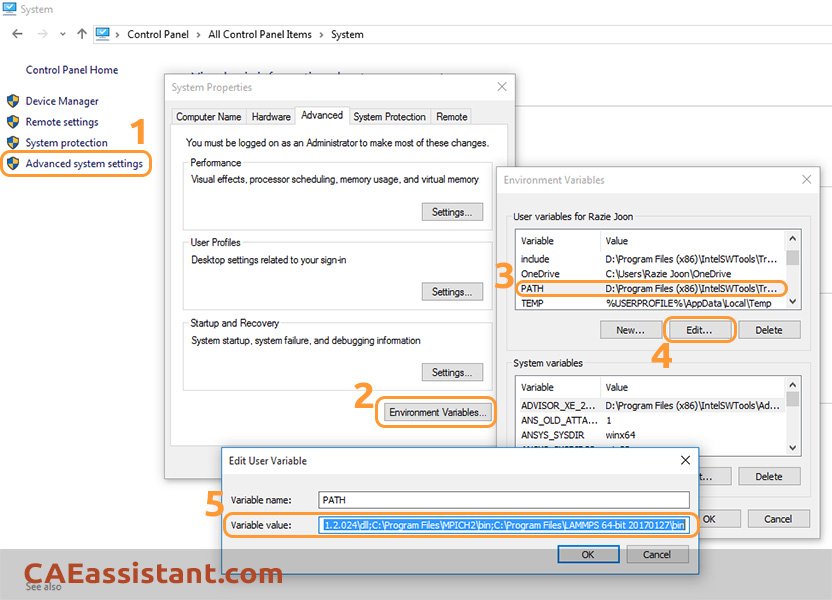Open System protection link
The image size is (832, 600).
click(66, 143)
